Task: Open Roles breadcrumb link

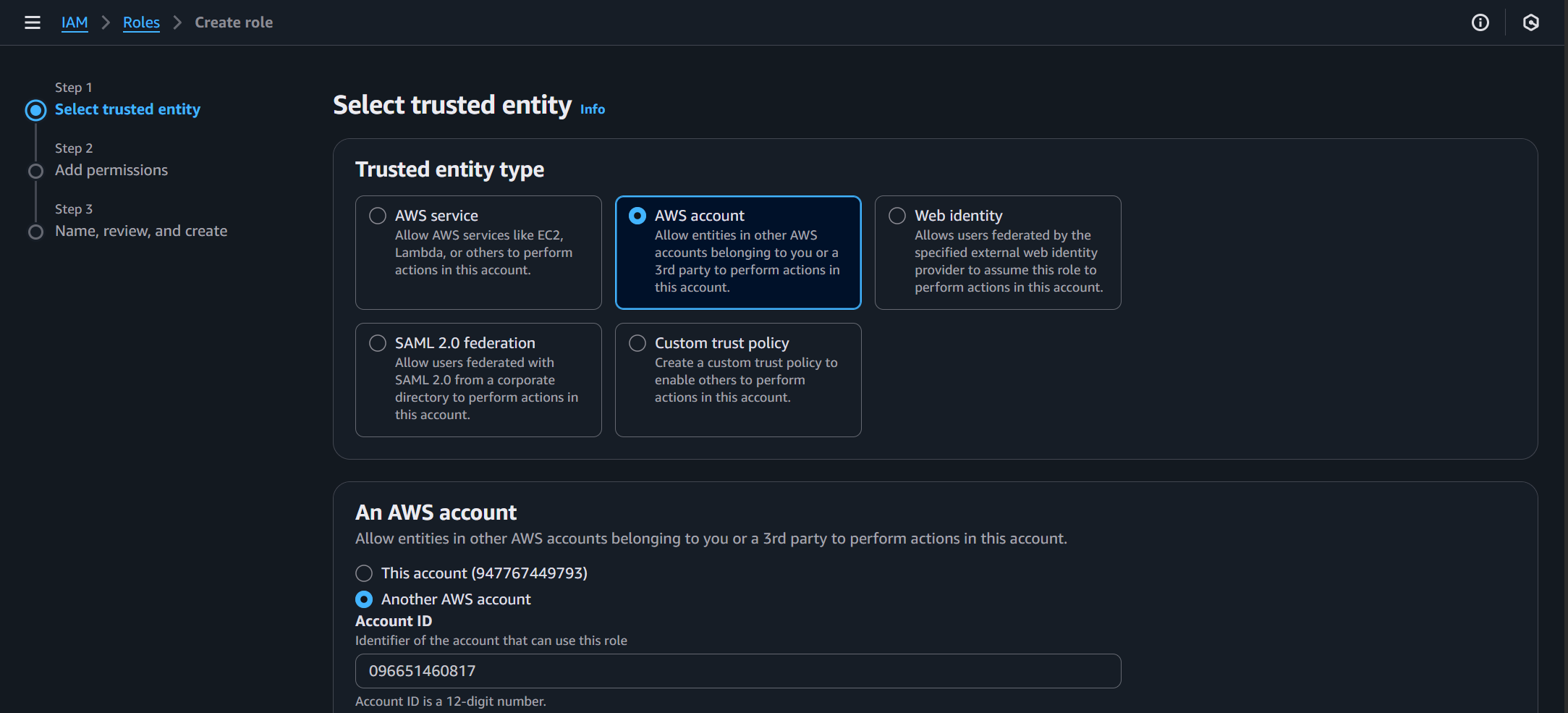Action: [x=141, y=22]
